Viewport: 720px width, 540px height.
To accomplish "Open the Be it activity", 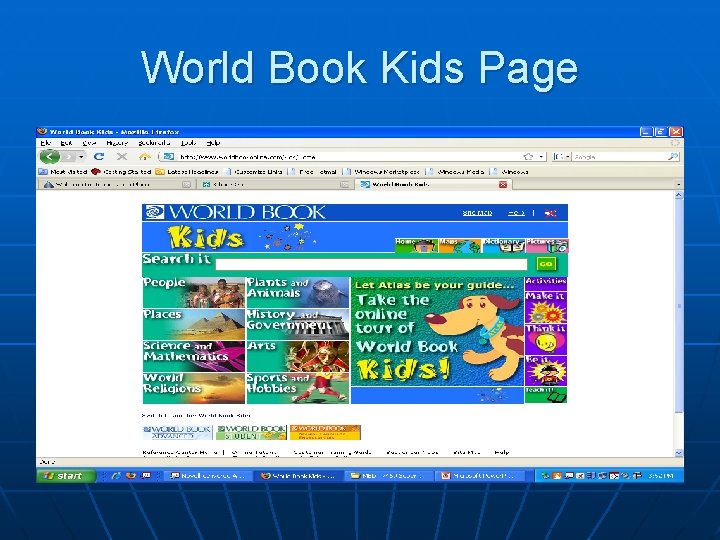I will 546,371.
